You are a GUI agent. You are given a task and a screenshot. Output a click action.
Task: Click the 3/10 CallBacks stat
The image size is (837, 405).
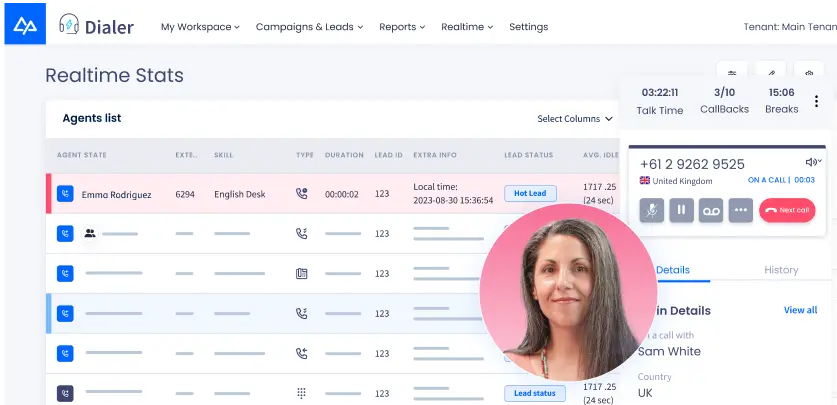click(724, 101)
